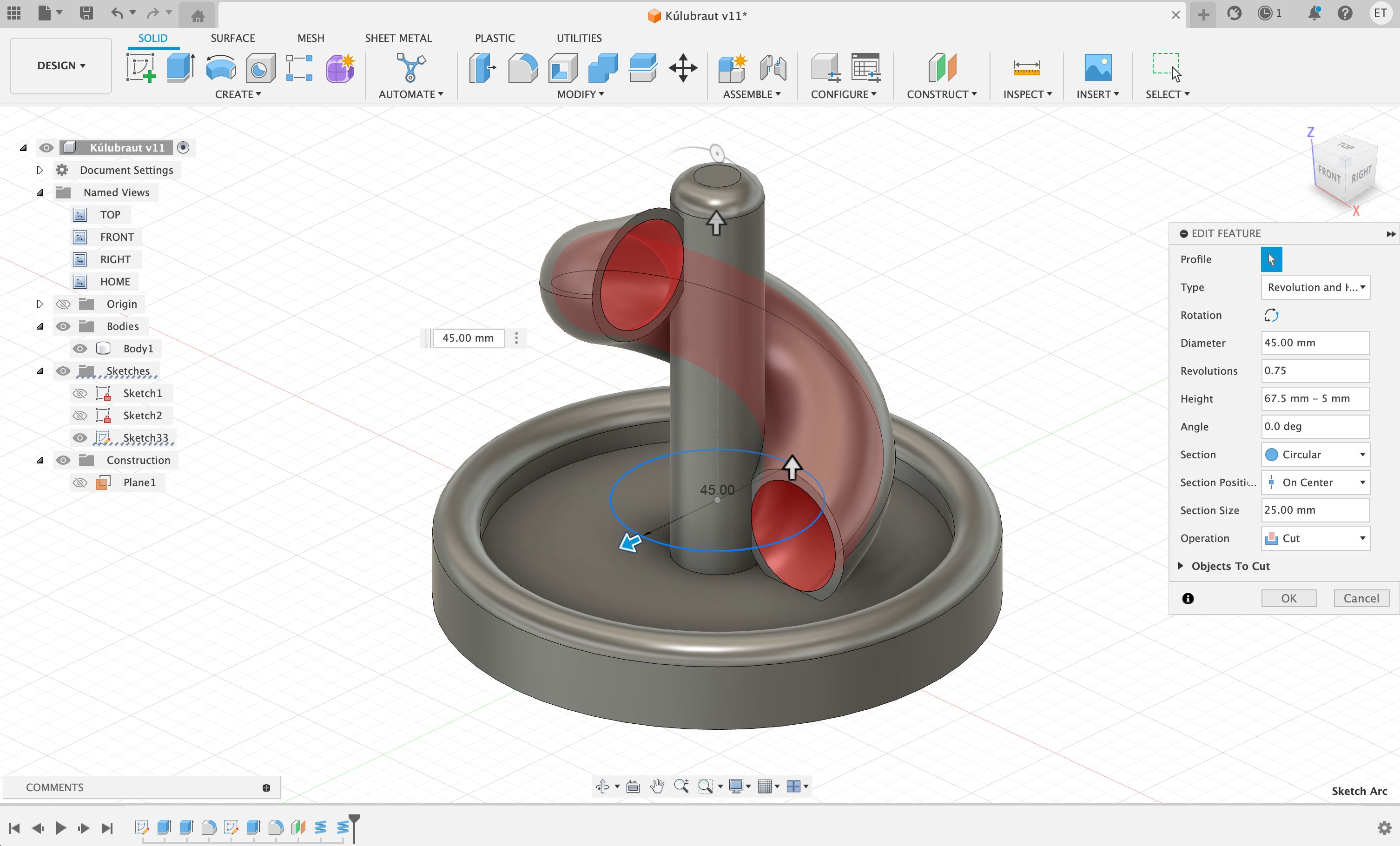Screen dimensions: 1400x846
Task: Click the timeline end marker
Action: [x=354, y=828]
